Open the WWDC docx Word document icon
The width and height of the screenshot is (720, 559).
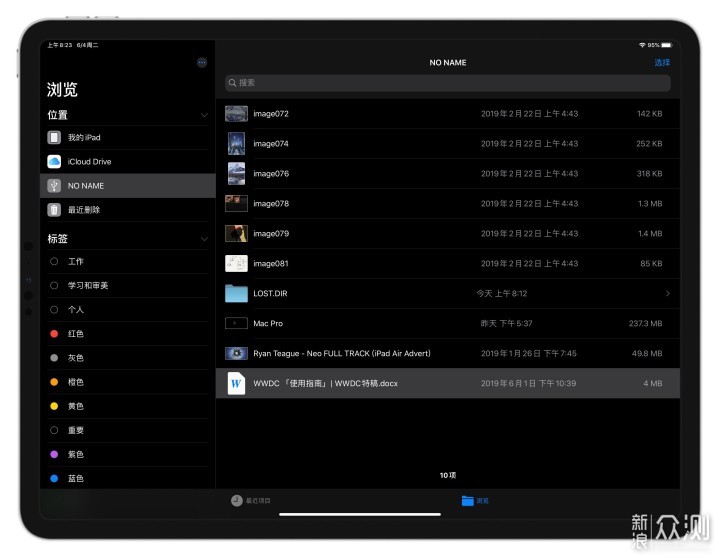[x=236, y=383]
